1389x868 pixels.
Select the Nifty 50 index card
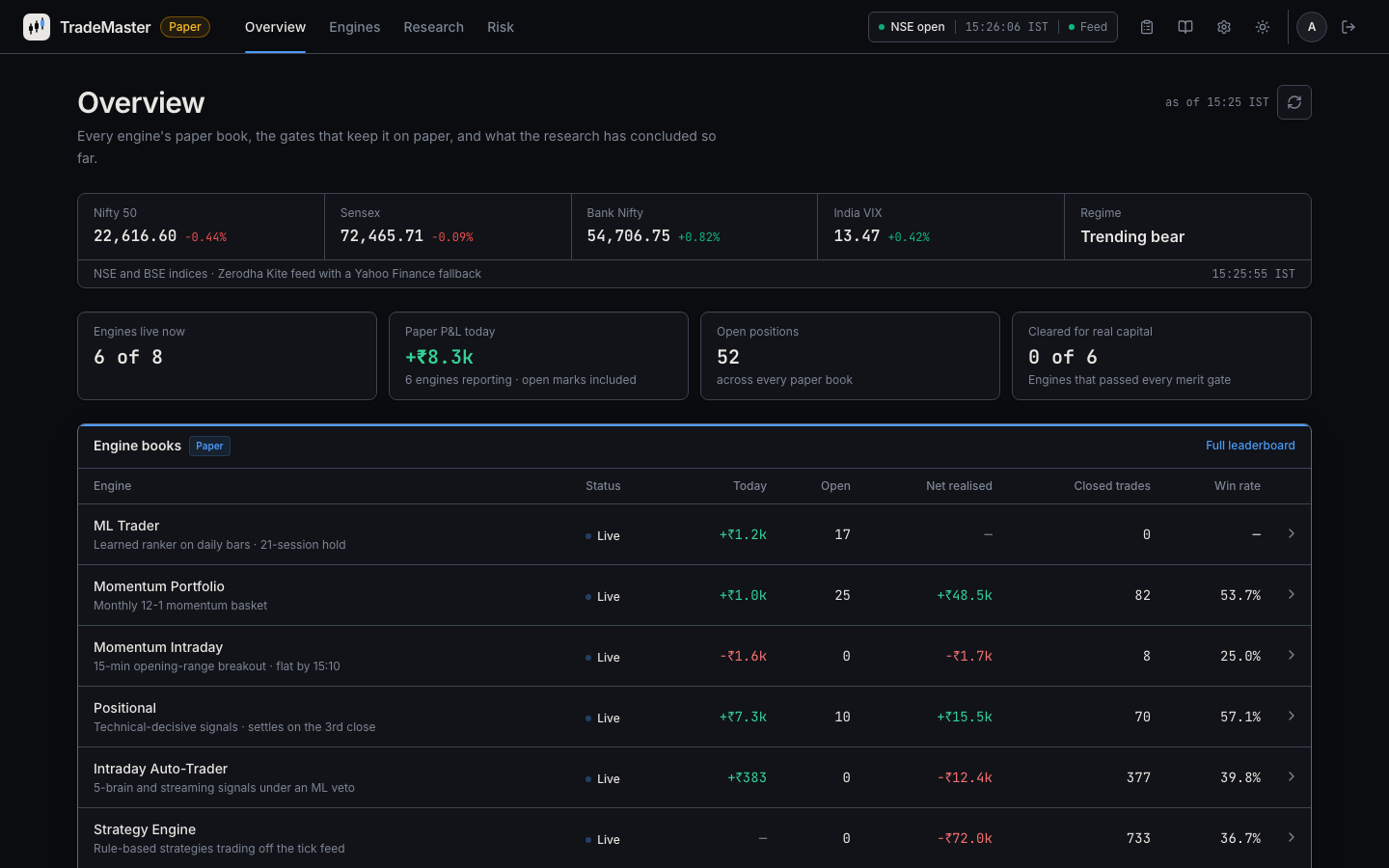pos(201,227)
